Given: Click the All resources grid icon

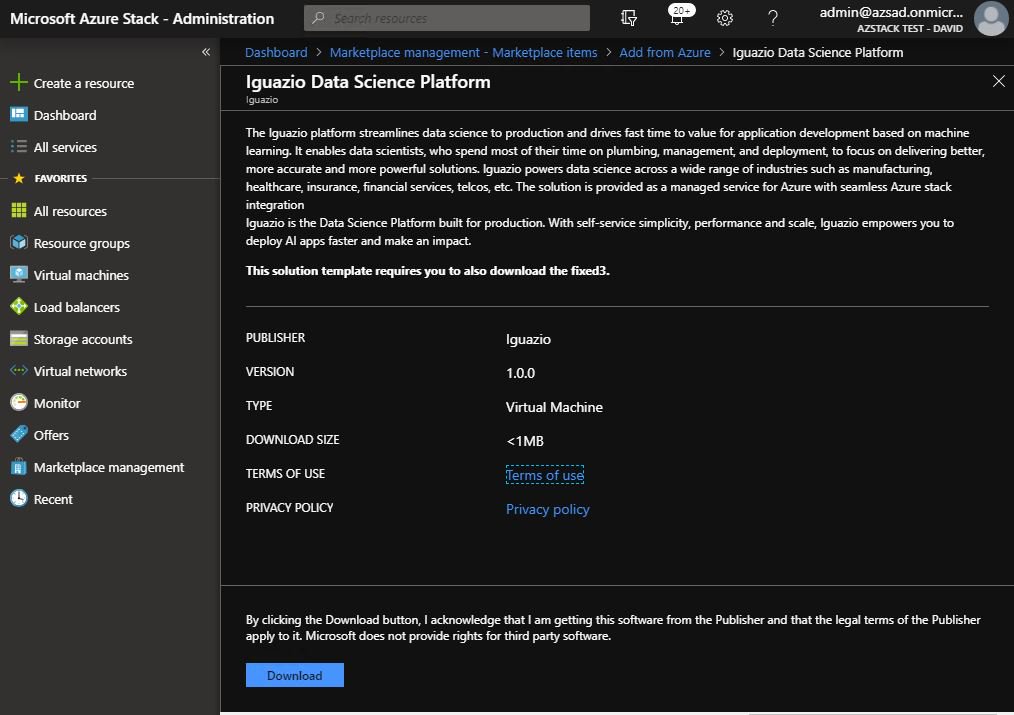Looking at the screenshot, I should click(x=19, y=211).
